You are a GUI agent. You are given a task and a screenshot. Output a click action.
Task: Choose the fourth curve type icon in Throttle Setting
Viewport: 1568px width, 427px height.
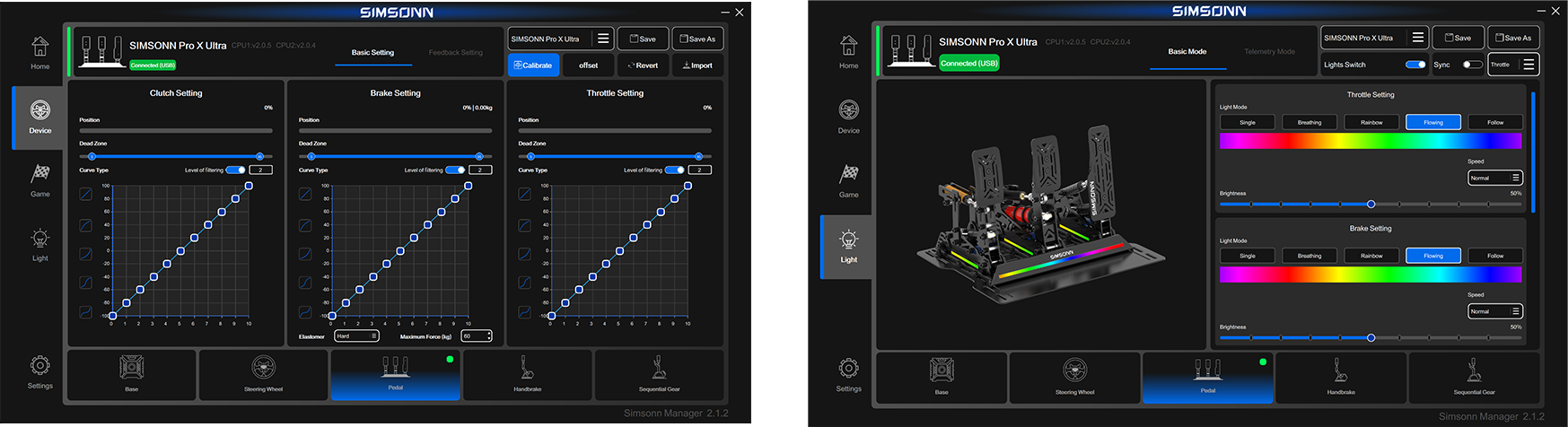click(524, 283)
